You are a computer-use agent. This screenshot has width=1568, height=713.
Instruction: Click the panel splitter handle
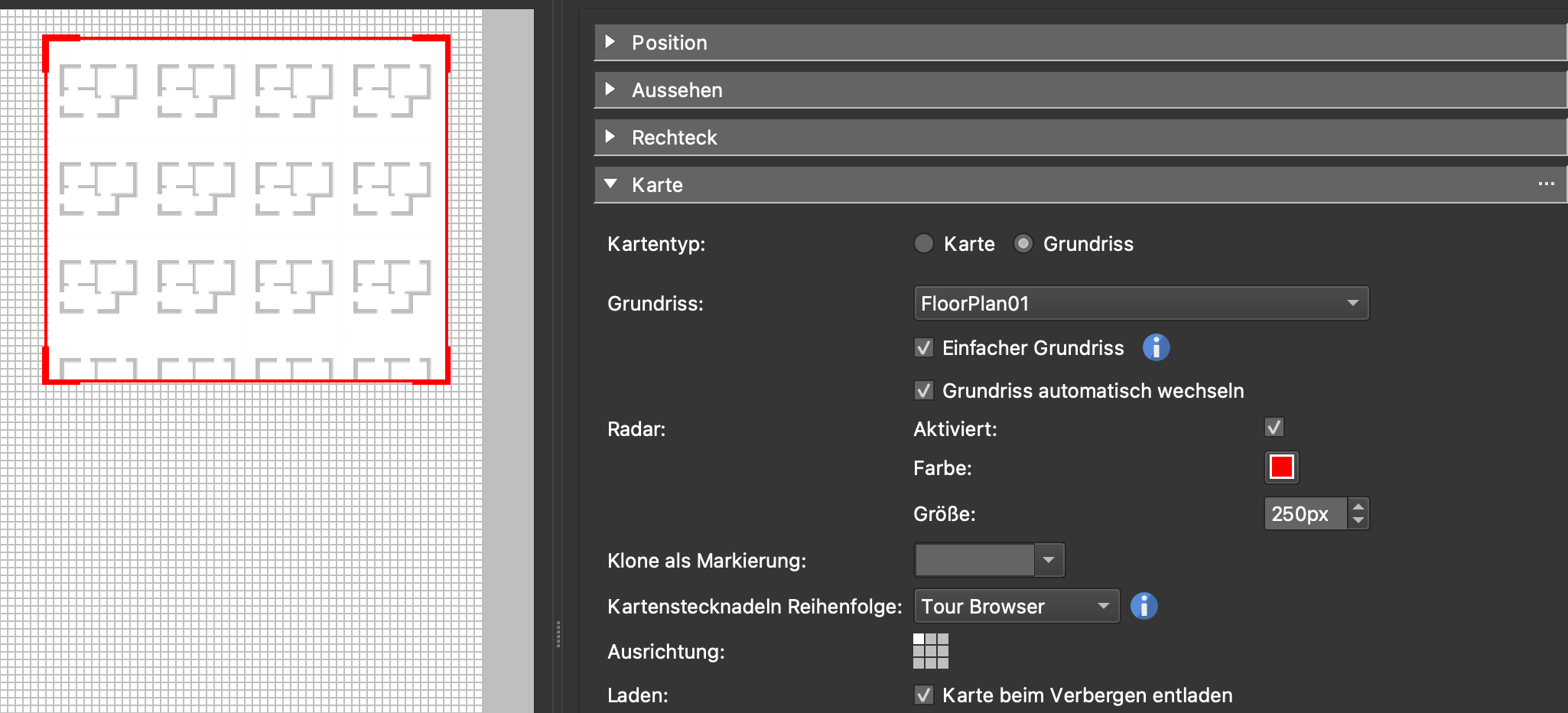[558, 634]
